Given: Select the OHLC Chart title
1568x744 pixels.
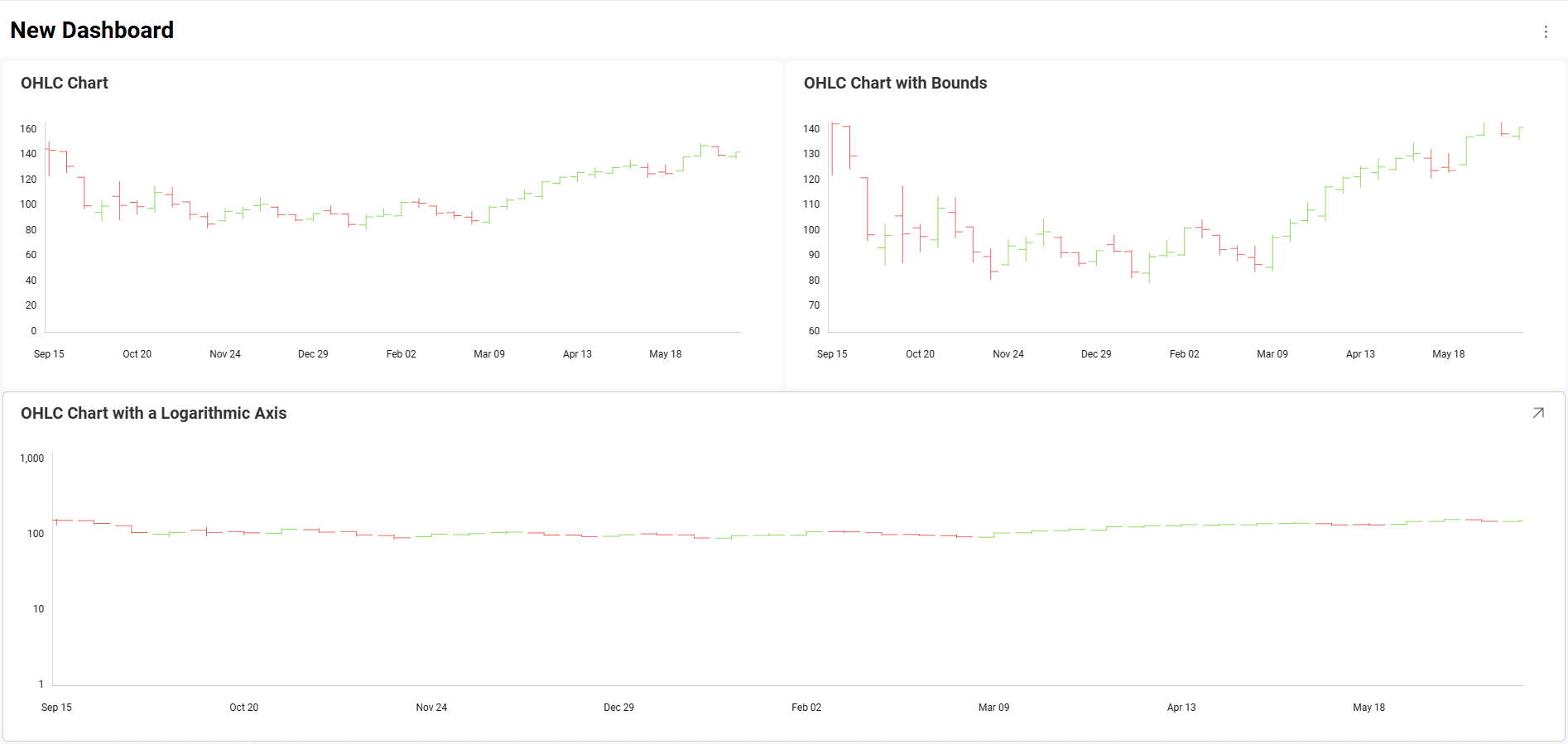Looking at the screenshot, I should coord(65,83).
